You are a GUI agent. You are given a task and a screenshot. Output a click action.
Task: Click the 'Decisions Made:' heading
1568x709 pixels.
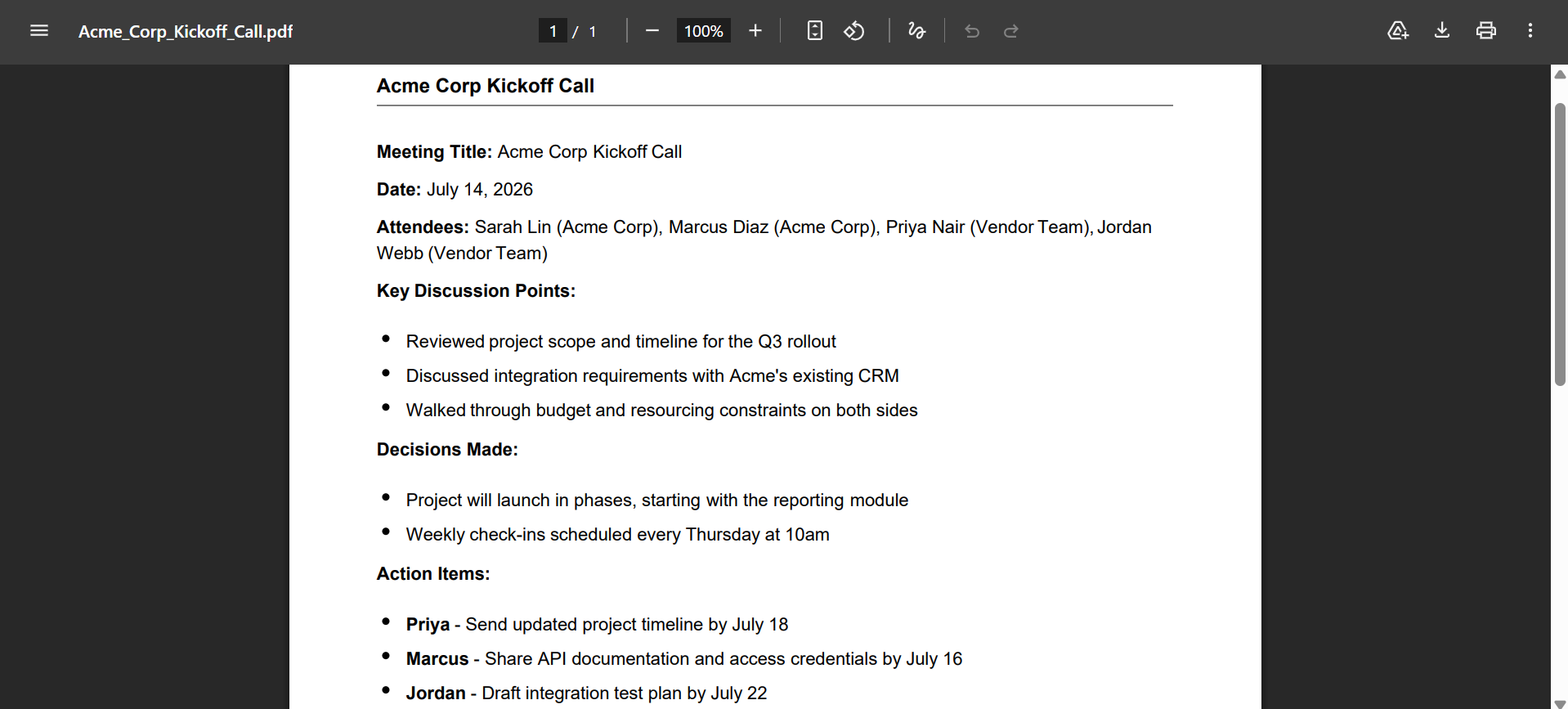tap(447, 450)
